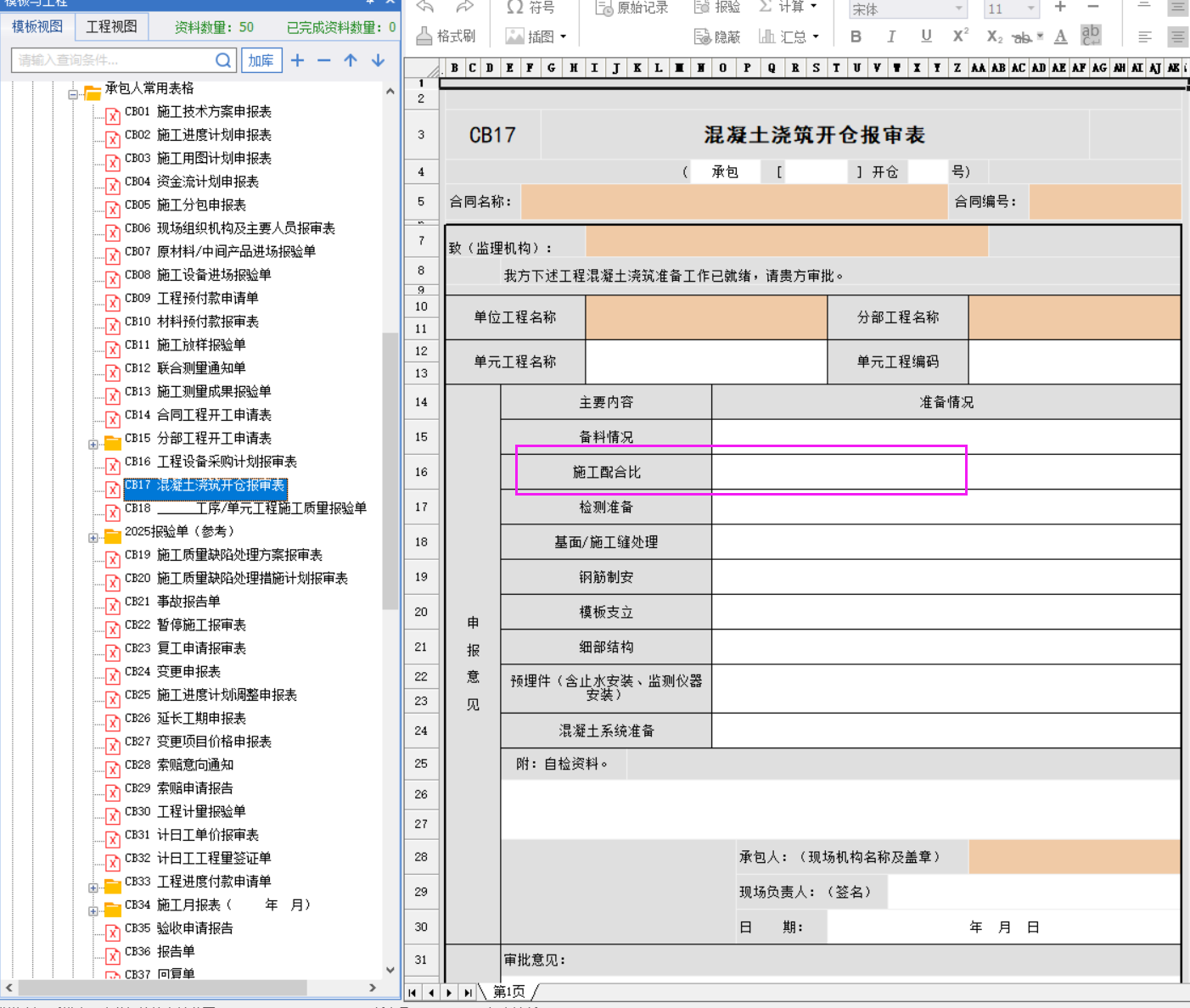Click the blue minus icon in tree toolbar
The width and height of the screenshot is (1190, 1008).
point(323,60)
